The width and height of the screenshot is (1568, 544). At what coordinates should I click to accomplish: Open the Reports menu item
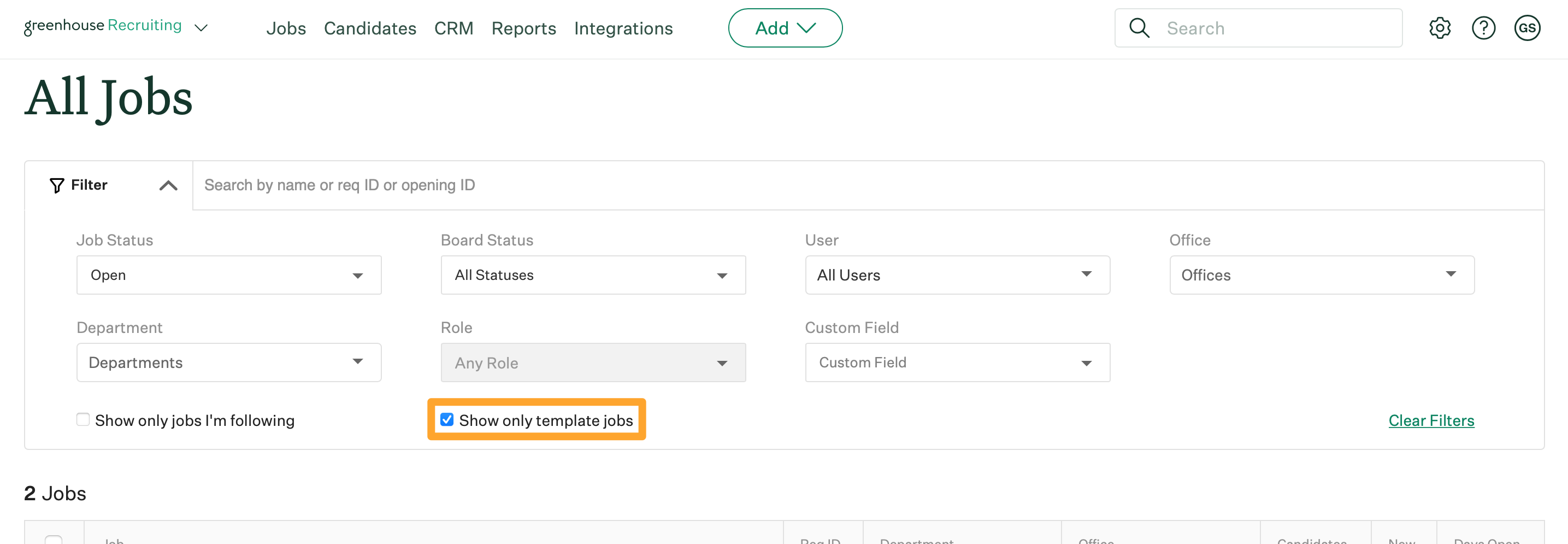[523, 28]
